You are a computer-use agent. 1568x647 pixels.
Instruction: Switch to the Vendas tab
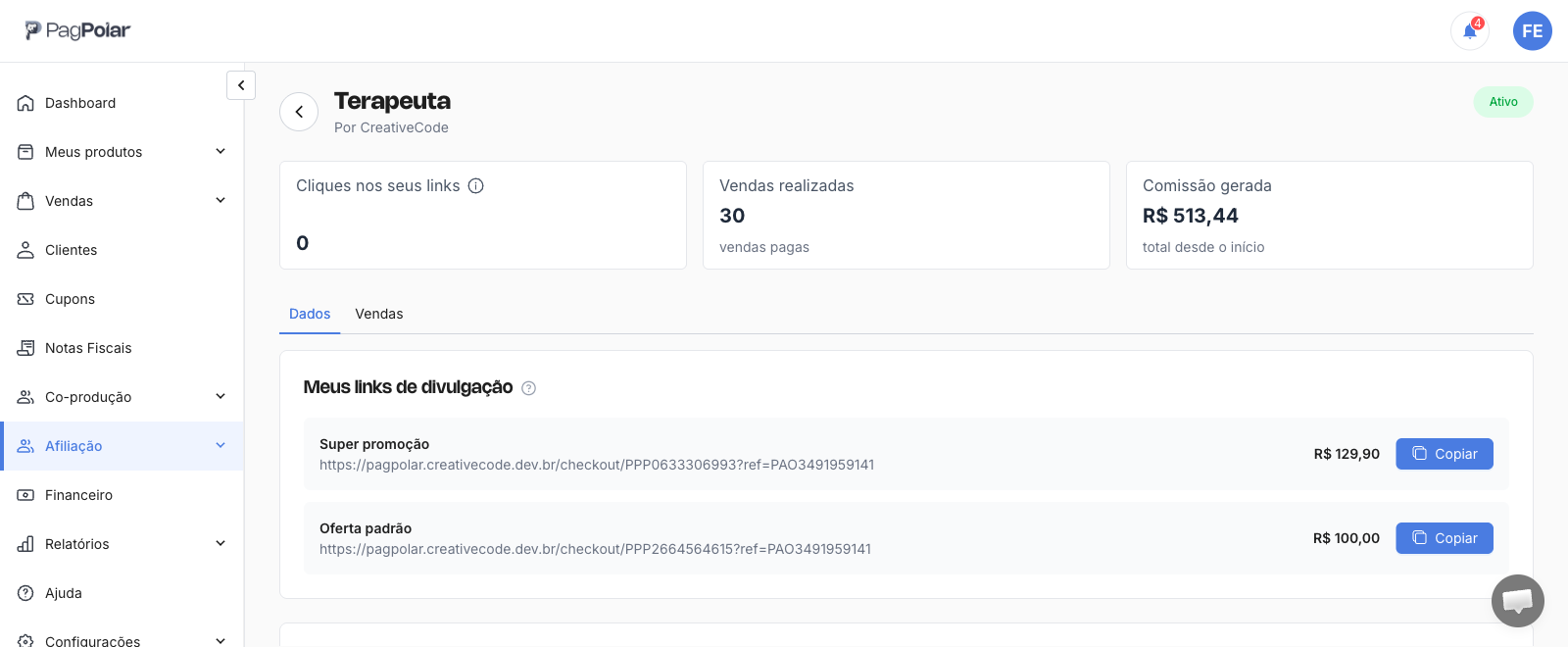(x=379, y=314)
